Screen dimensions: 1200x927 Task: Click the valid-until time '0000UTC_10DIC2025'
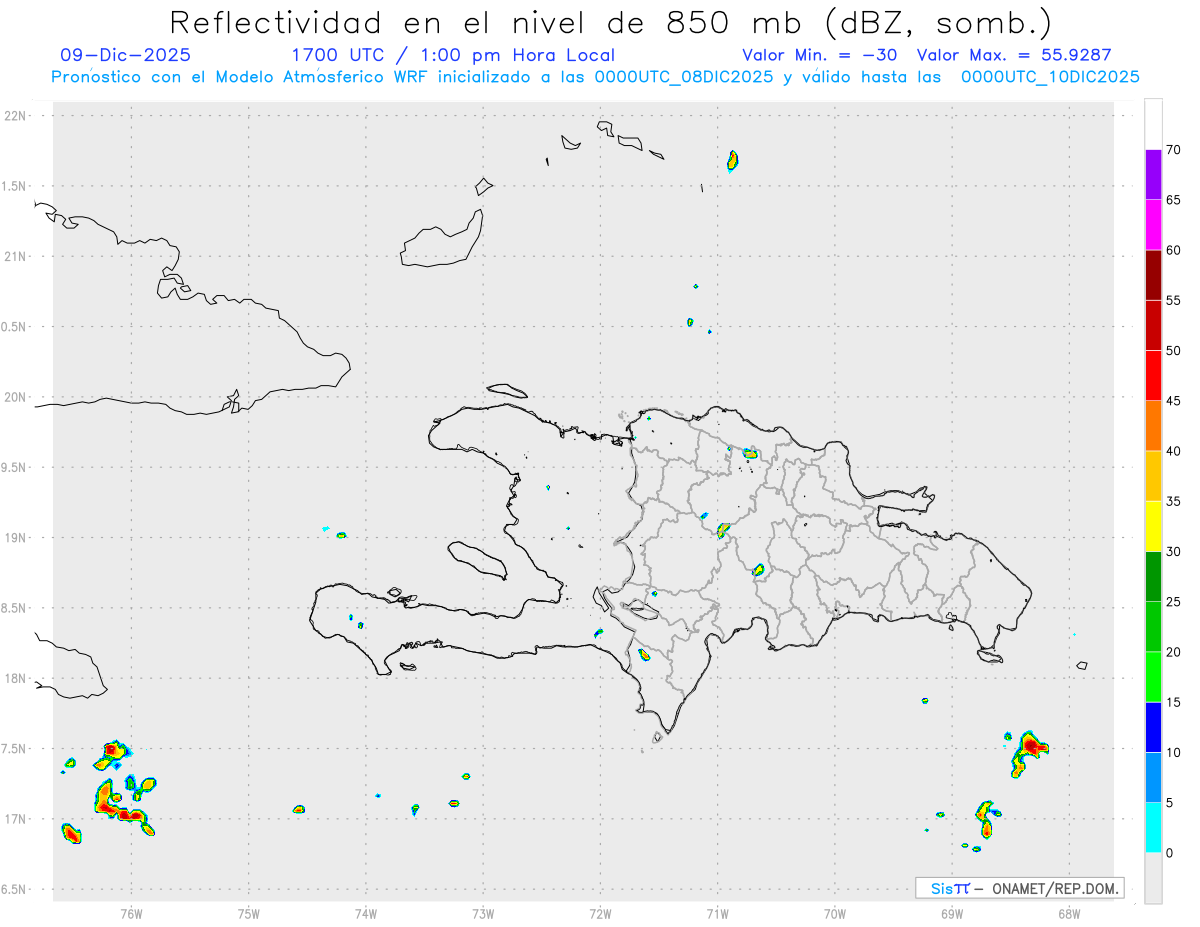tap(1050, 77)
